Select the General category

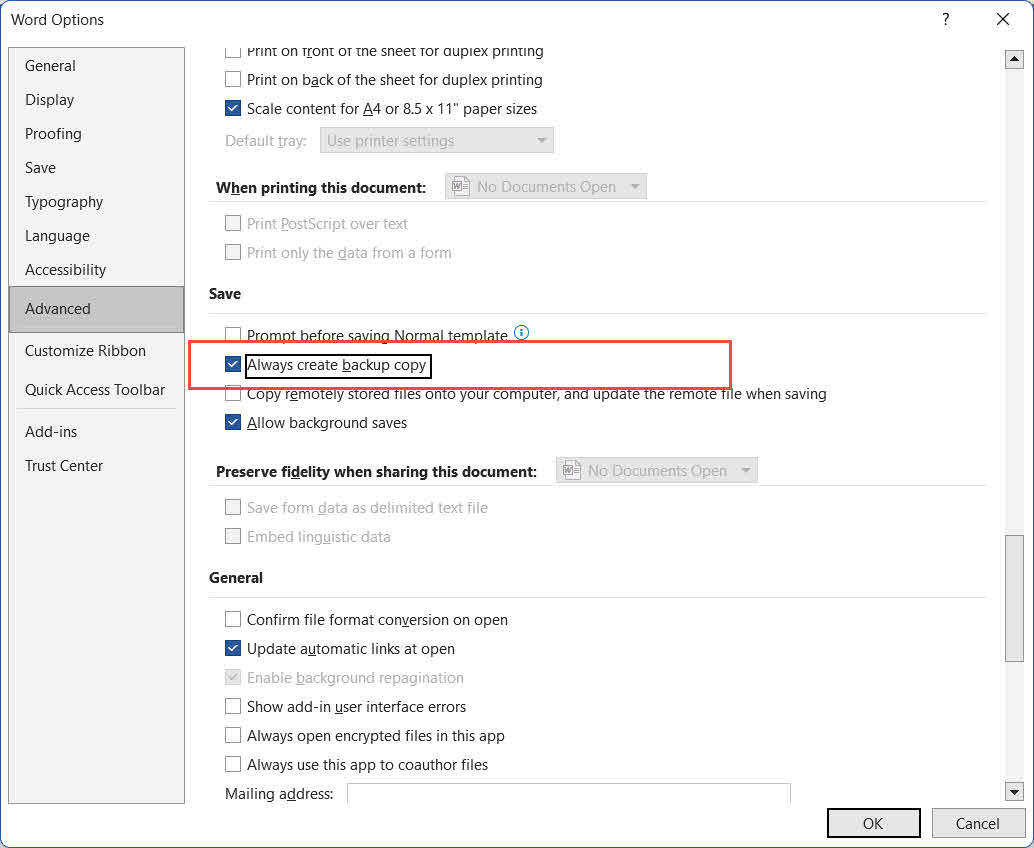(x=96, y=66)
